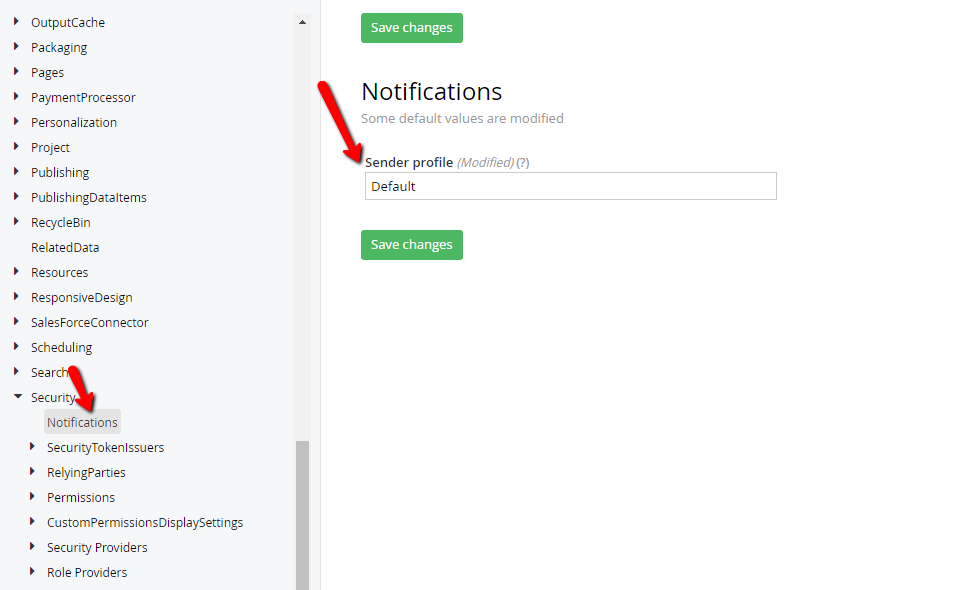968x590 pixels.
Task: Open the SalesForceConnector settings item
Action: coord(90,322)
